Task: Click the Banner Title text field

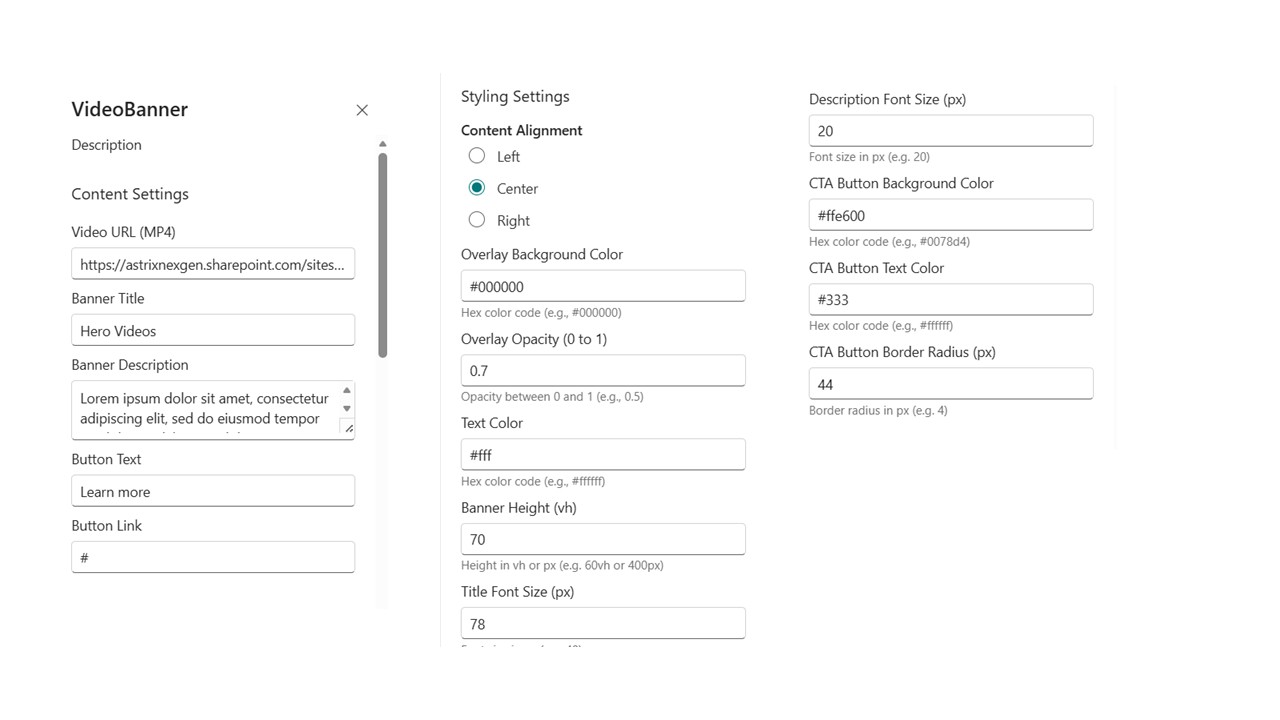Action: [212, 331]
